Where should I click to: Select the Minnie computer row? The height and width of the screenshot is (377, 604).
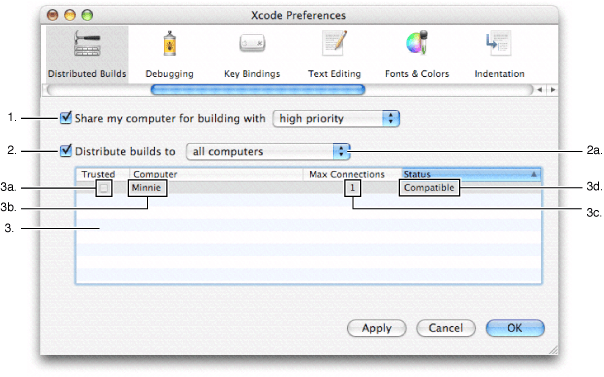pyautogui.click(x=308, y=188)
